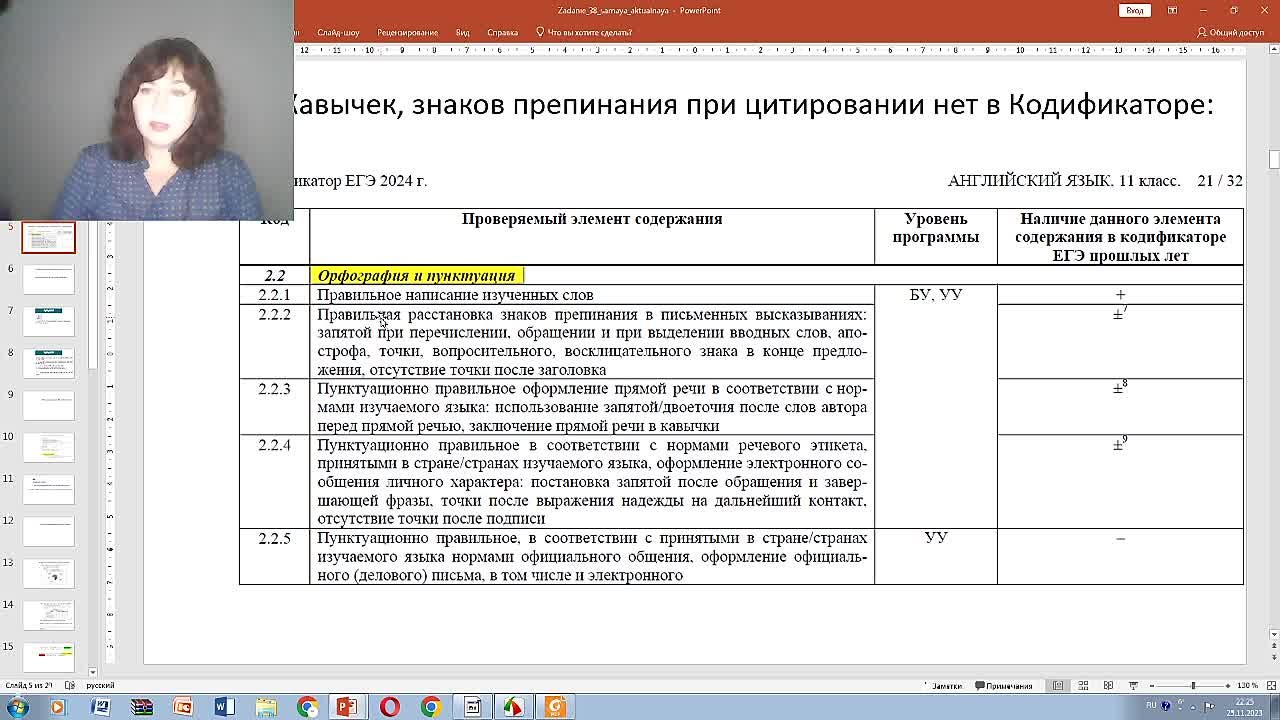Select slide 14 thumbnail

click(48, 615)
